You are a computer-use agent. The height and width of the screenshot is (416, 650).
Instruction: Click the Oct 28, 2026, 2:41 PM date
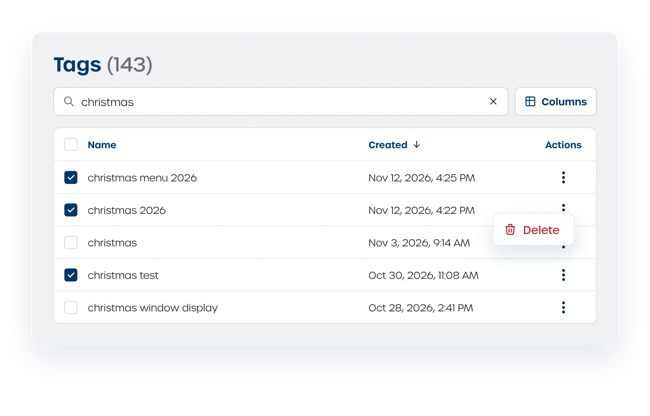pos(421,308)
